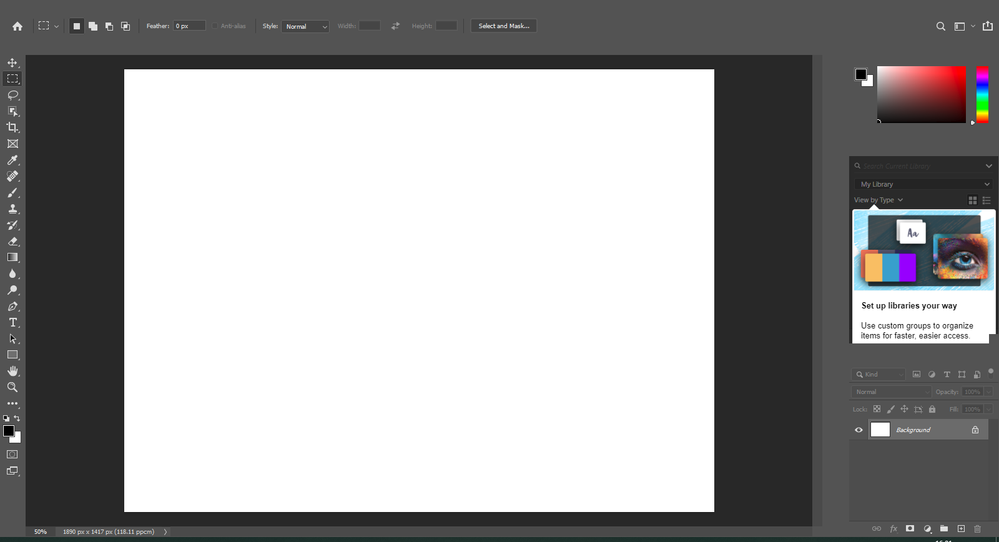
Task: Select the Dodge tool
Action: (x=12, y=290)
